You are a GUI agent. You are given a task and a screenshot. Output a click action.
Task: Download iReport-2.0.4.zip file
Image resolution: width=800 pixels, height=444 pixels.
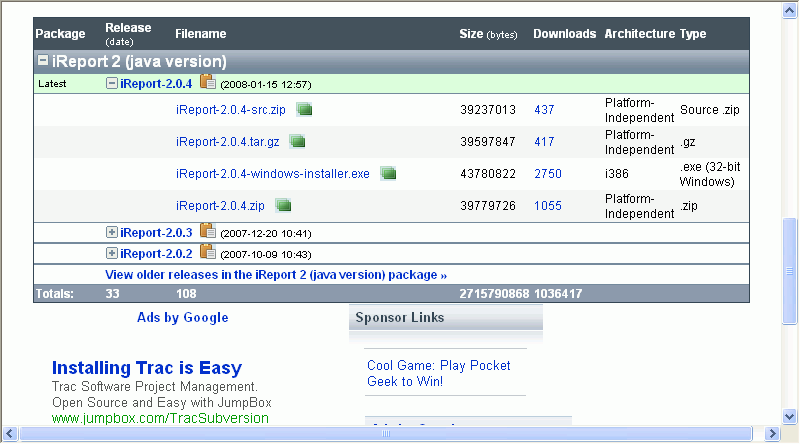coord(220,206)
